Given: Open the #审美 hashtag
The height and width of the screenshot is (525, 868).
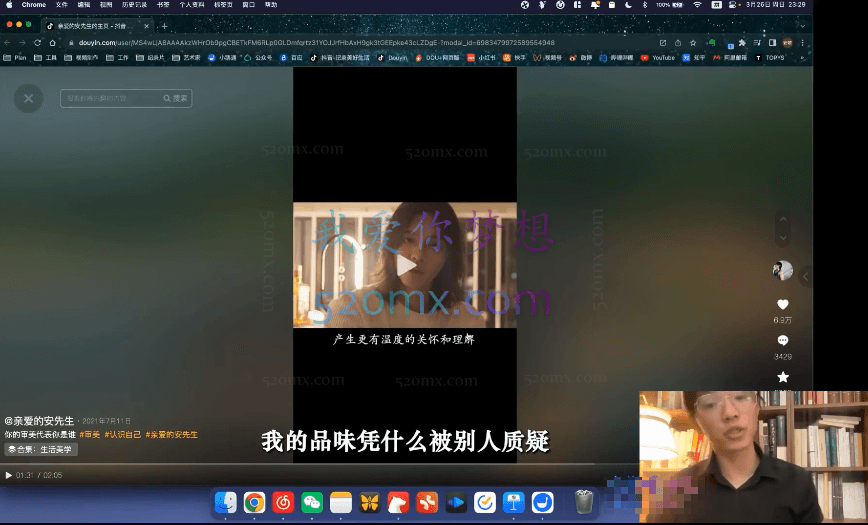Looking at the screenshot, I should 90,435.
